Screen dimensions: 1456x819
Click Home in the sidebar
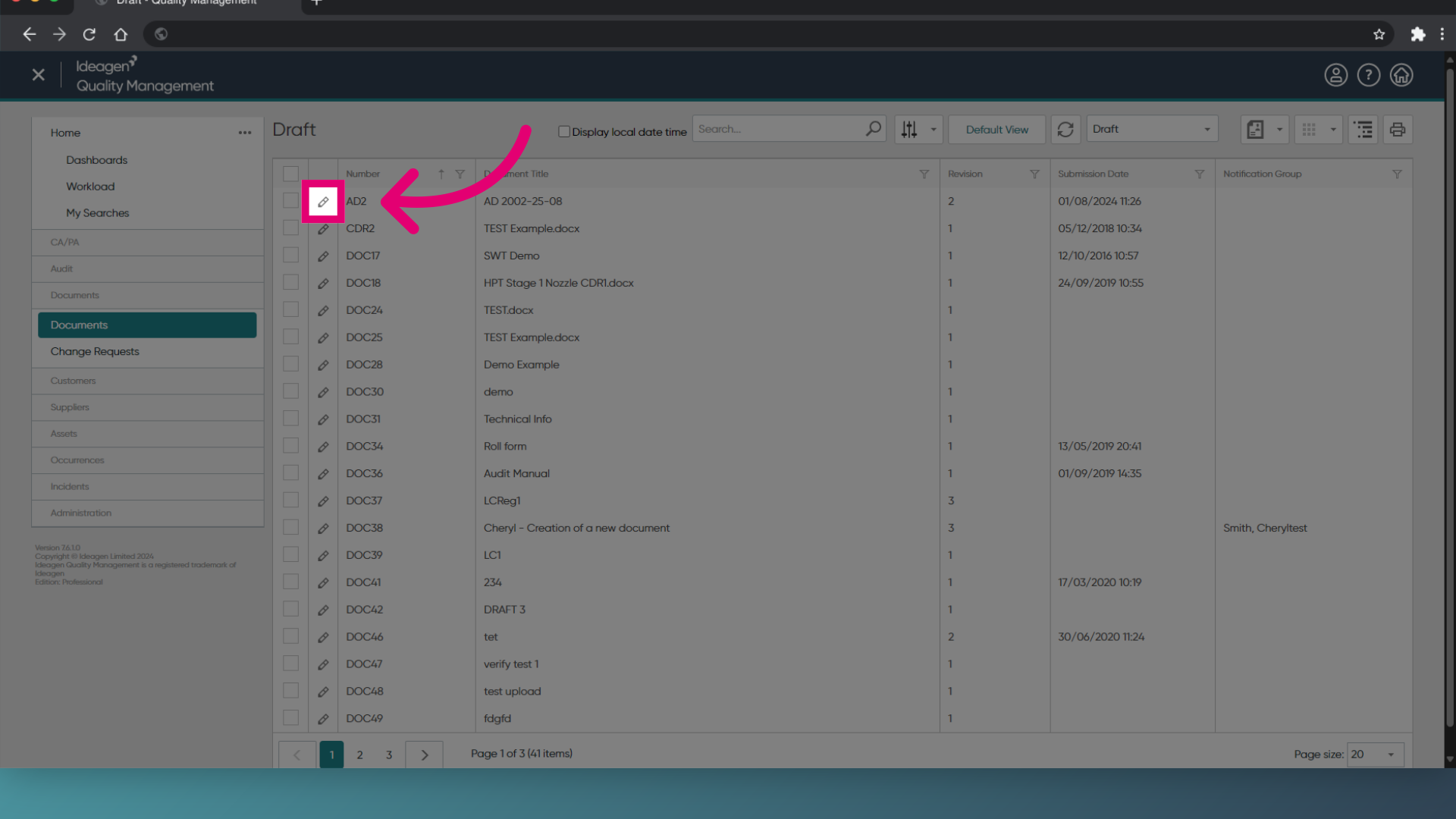coord(65,133)
